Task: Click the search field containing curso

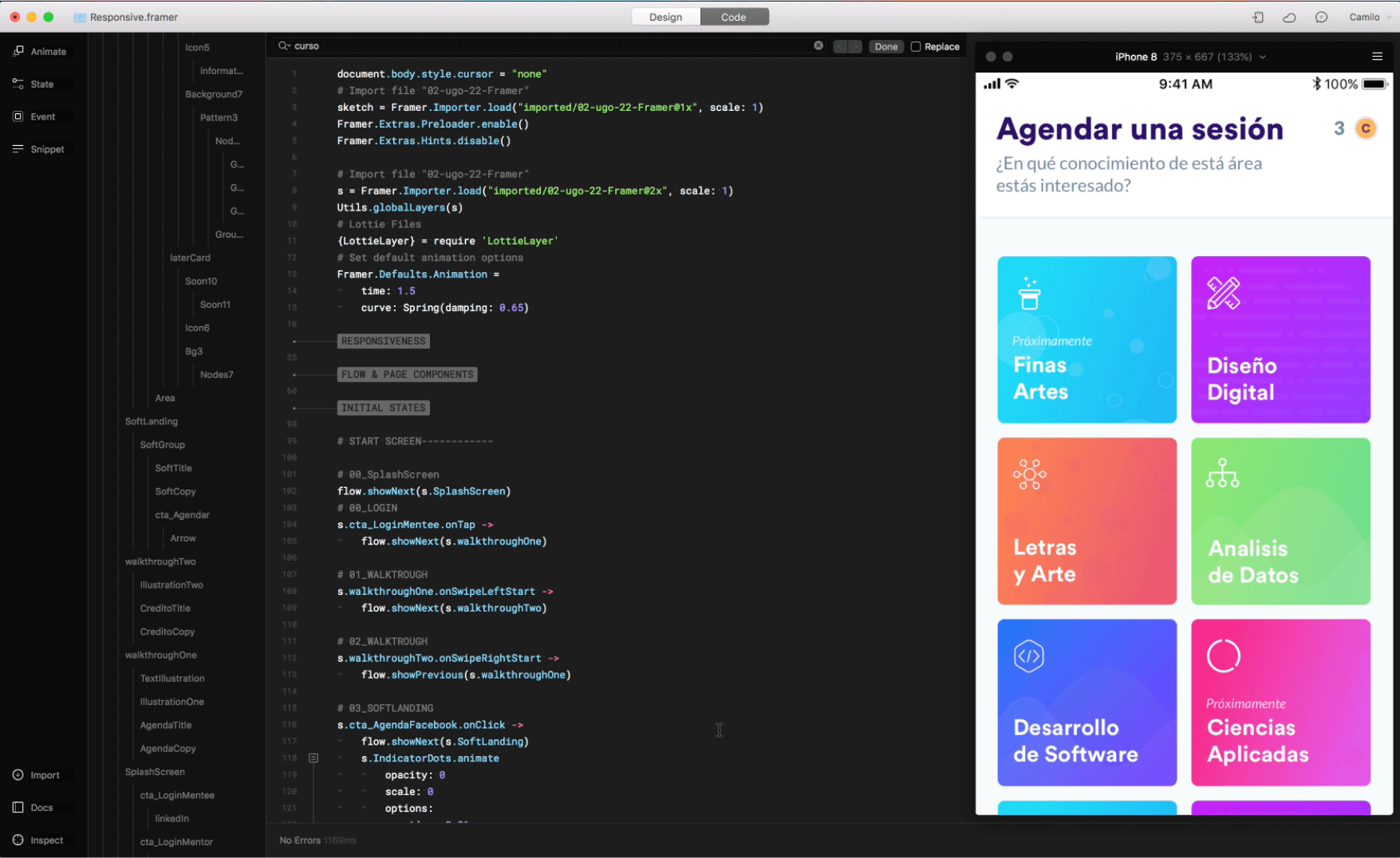Action: [x=550, y=46]
